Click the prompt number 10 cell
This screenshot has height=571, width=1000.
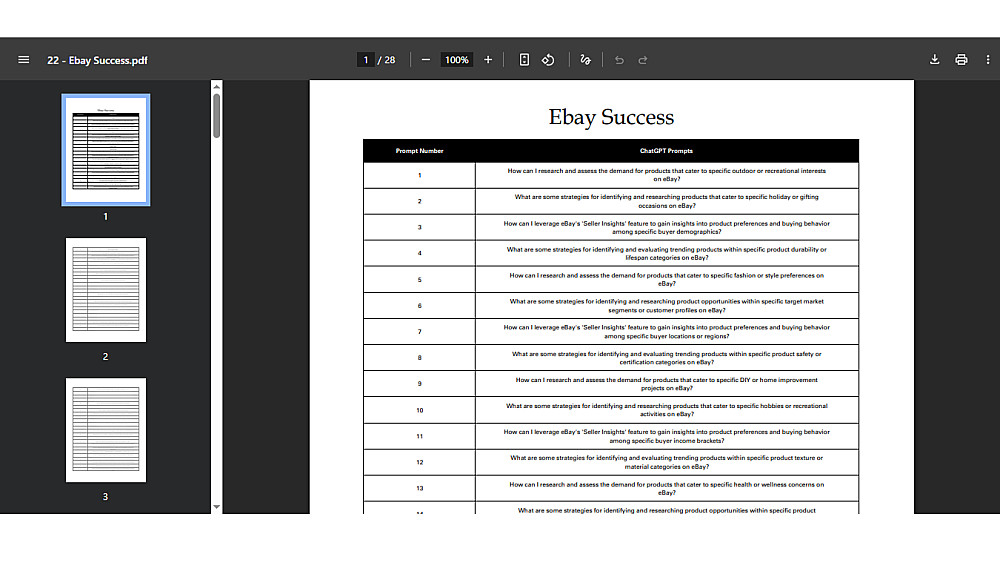[419, 410]
